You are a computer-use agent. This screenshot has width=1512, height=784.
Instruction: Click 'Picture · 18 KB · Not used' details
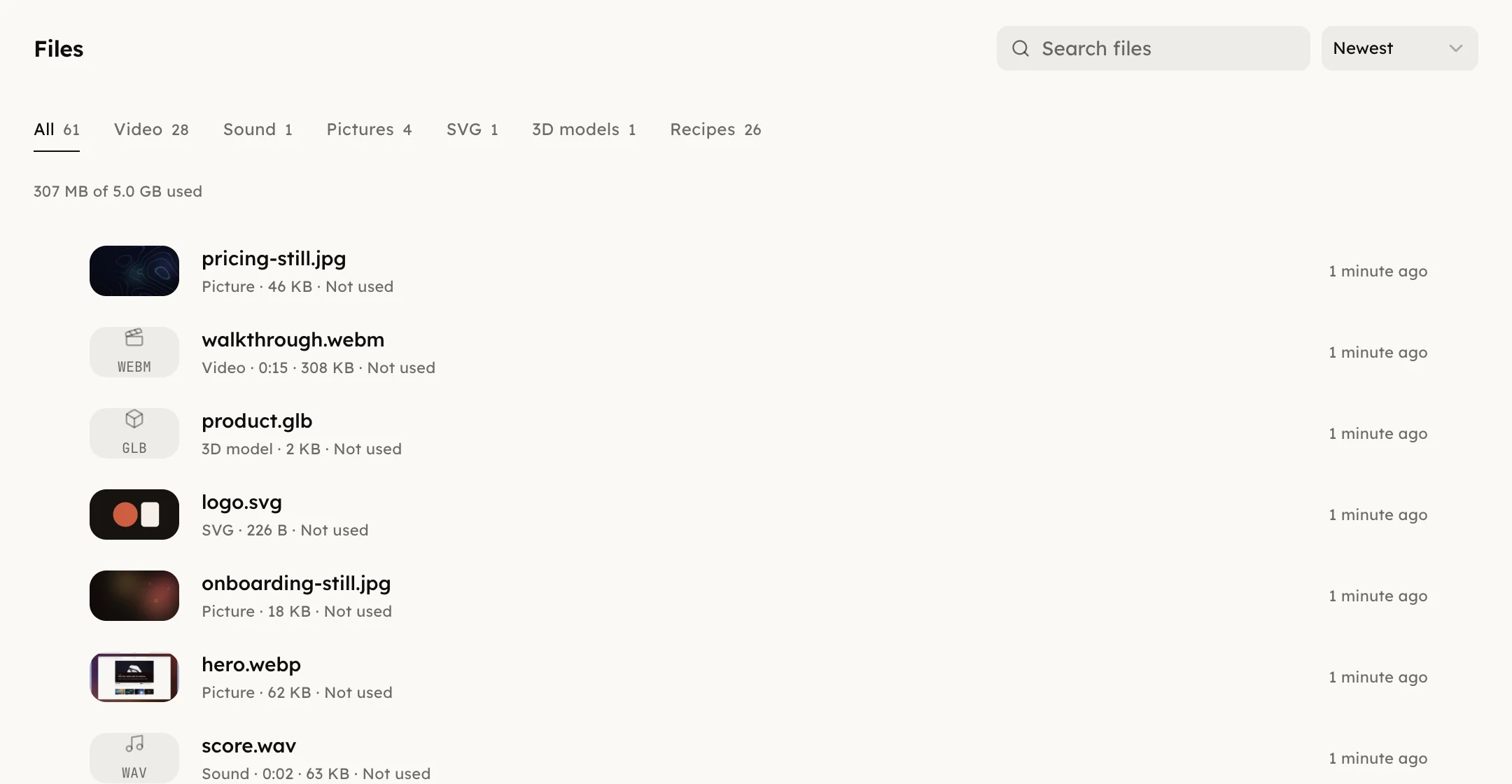click(x=297, y=611)
